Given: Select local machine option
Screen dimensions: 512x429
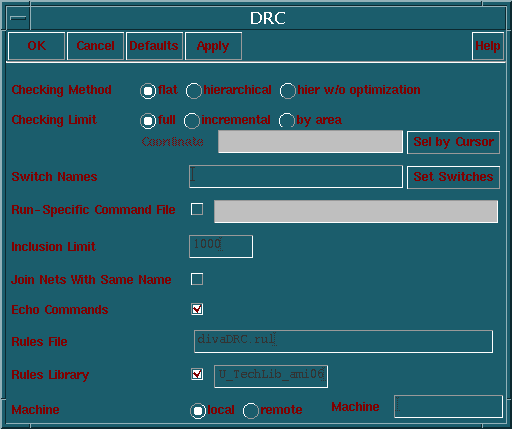Looking at the screenshot, I should (x=198, y=411).
